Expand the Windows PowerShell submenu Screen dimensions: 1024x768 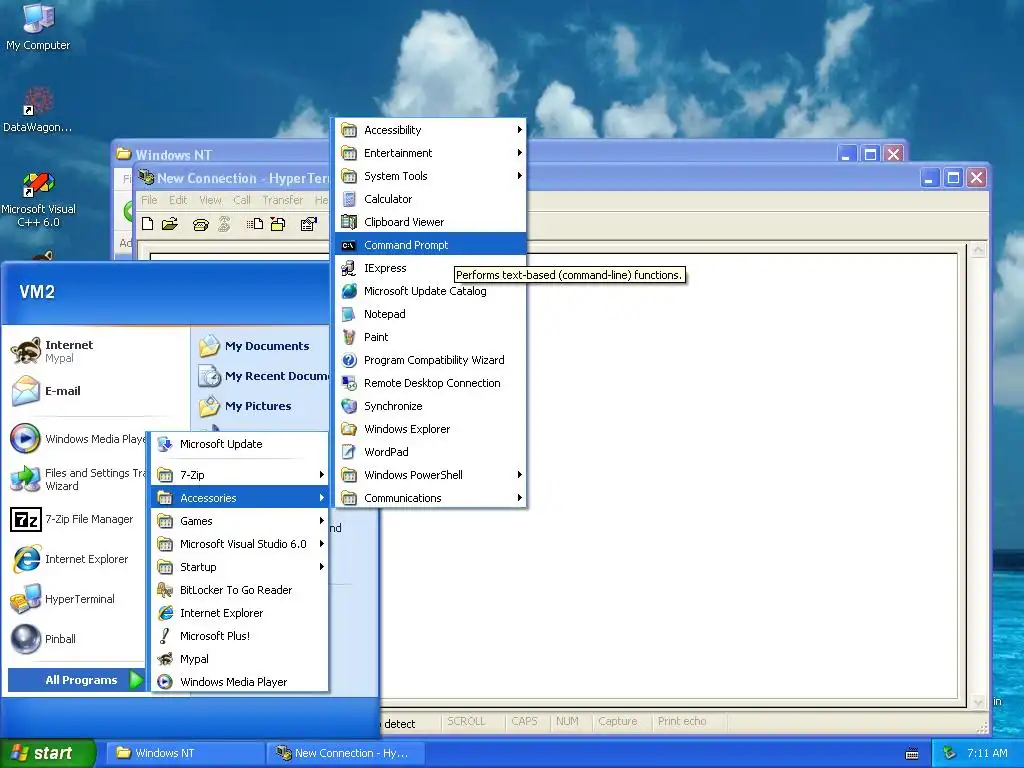pyautogui.click(x=430, y=475)
